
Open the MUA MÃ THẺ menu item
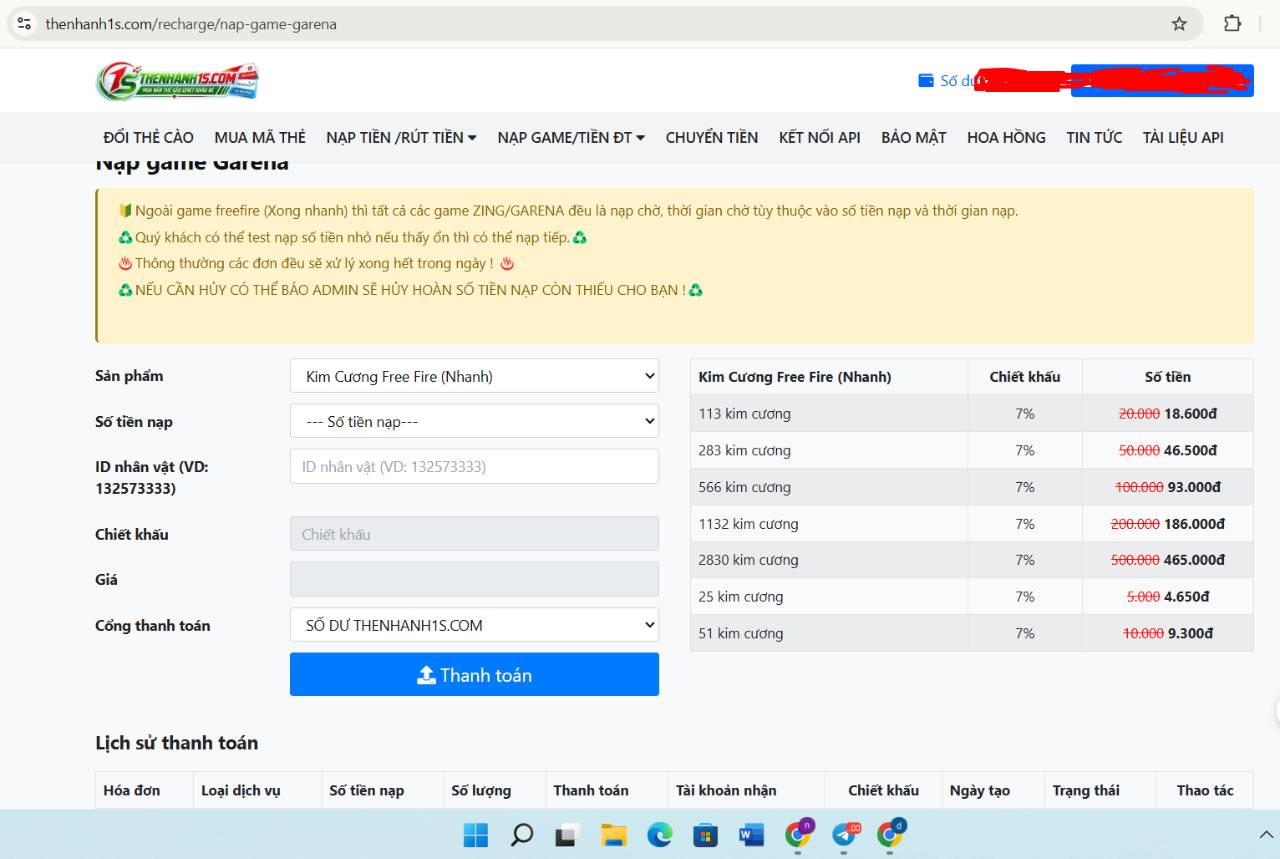[x=260, y=138]
